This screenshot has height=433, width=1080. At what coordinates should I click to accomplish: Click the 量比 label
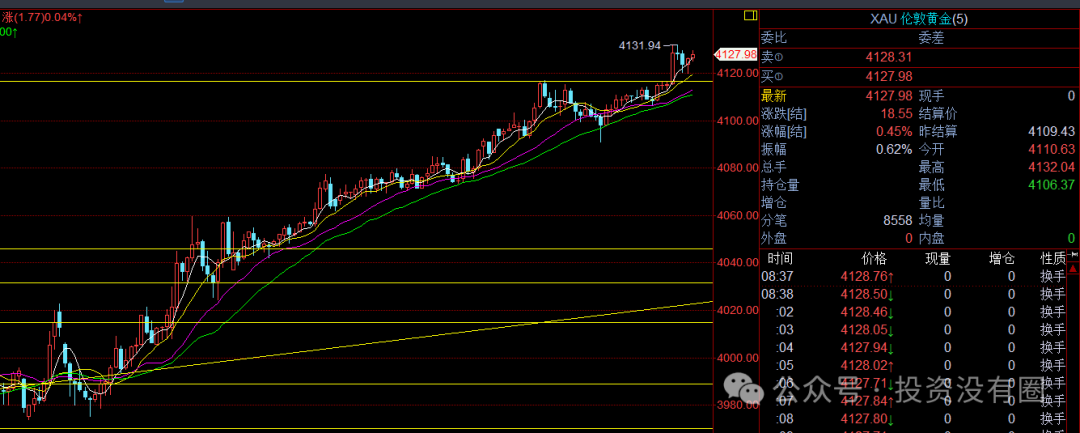[931, 202]
